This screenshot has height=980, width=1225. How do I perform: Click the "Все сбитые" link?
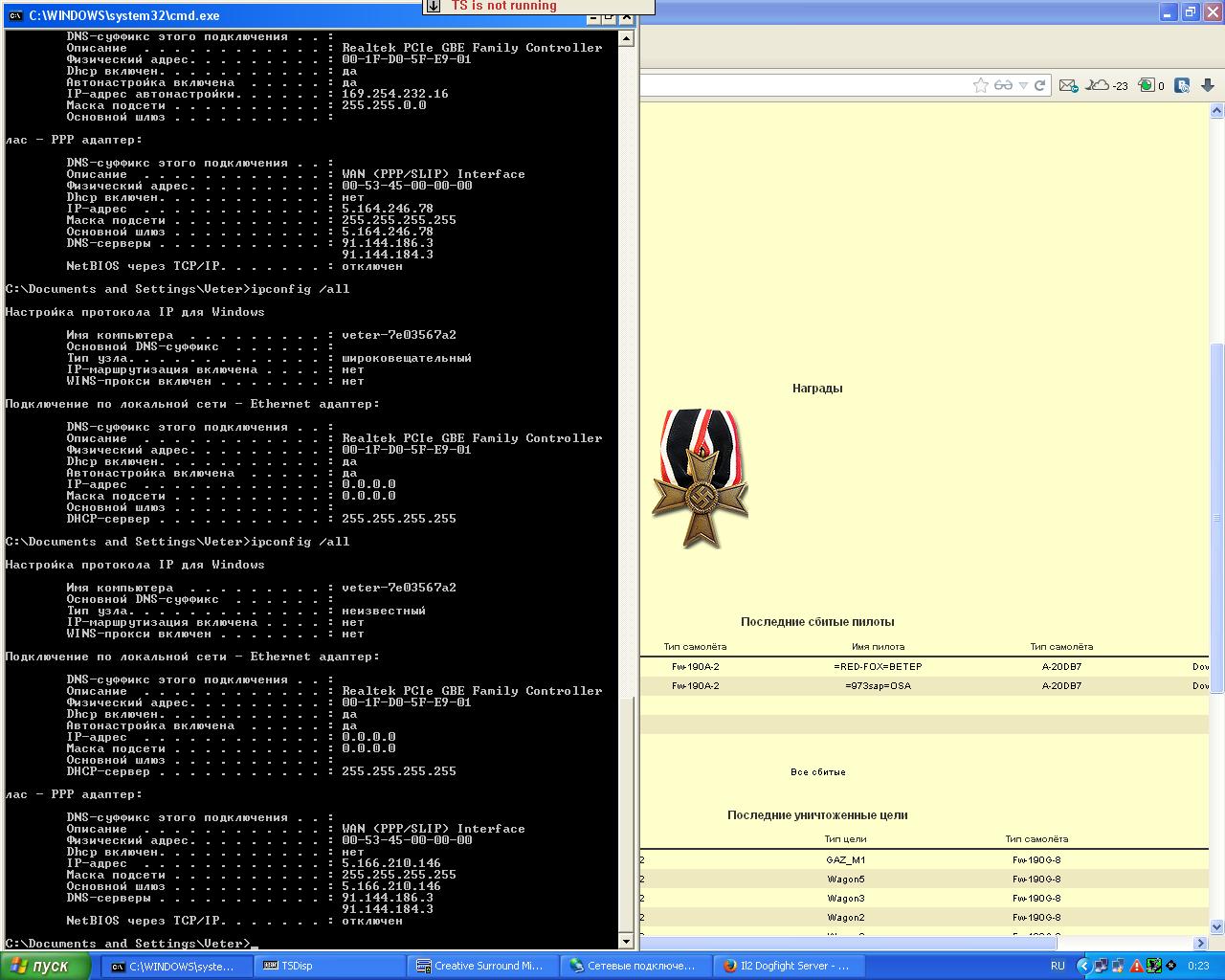tap(818, 771)
